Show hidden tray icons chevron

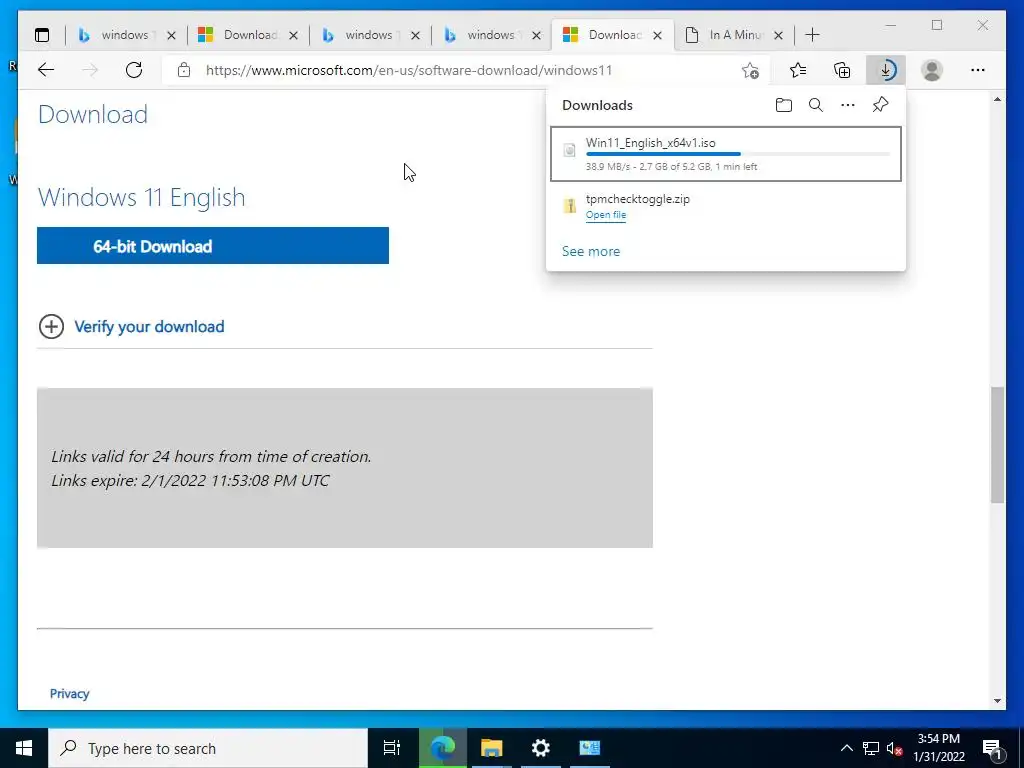[846, 748]
